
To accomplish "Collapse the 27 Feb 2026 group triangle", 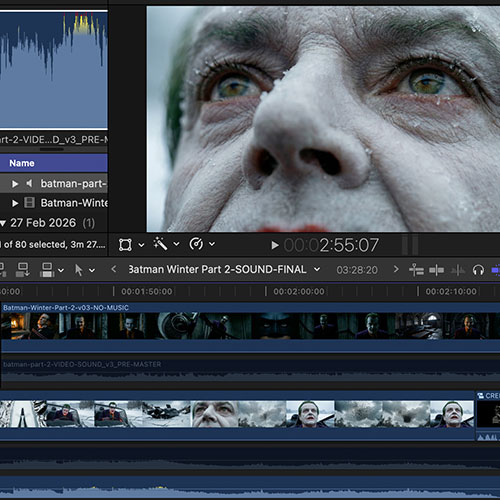I will click(3, 223).
